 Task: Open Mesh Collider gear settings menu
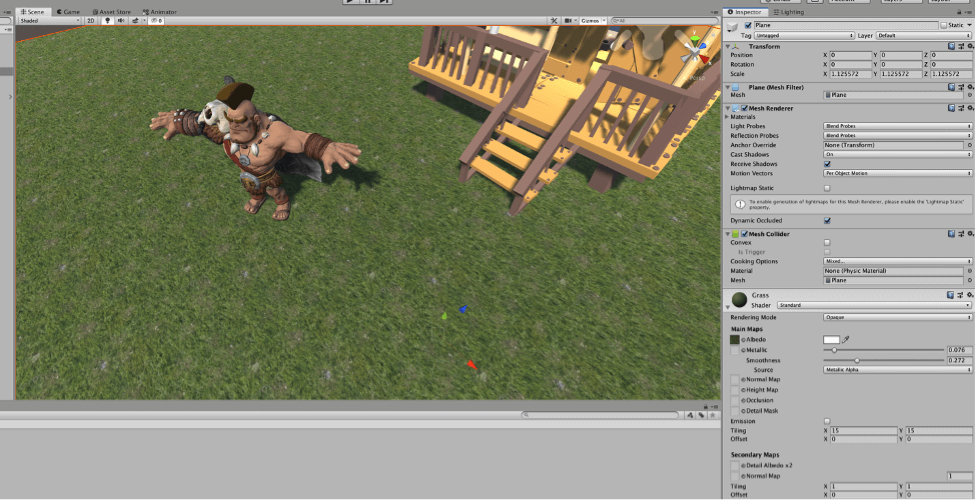(969, 234)
